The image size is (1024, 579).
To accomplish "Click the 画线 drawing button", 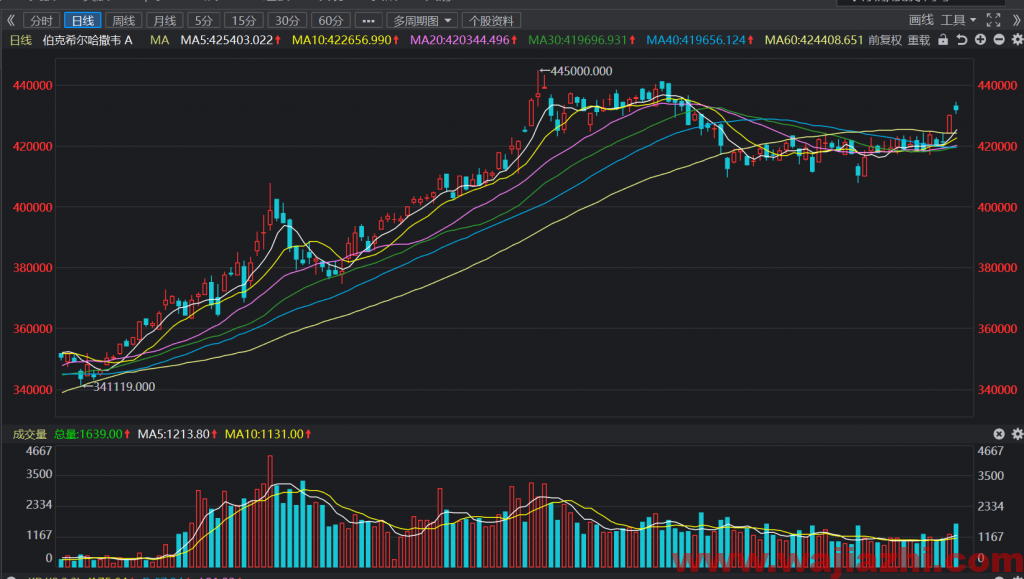I will (921, 20).
